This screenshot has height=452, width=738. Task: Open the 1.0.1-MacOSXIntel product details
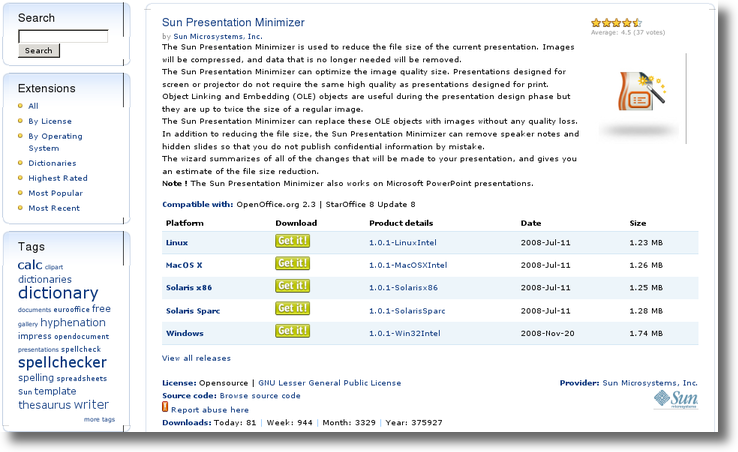click(408, 265)
